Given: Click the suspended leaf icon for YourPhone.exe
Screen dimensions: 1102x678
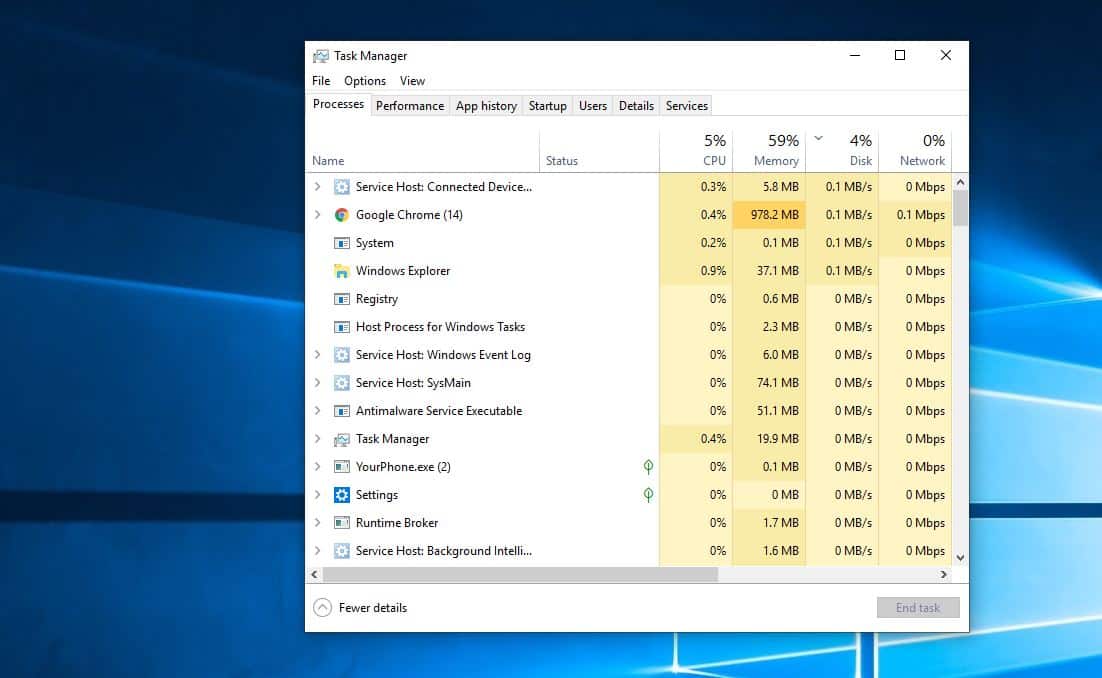Looking at the screenshot, I should 648,467.
